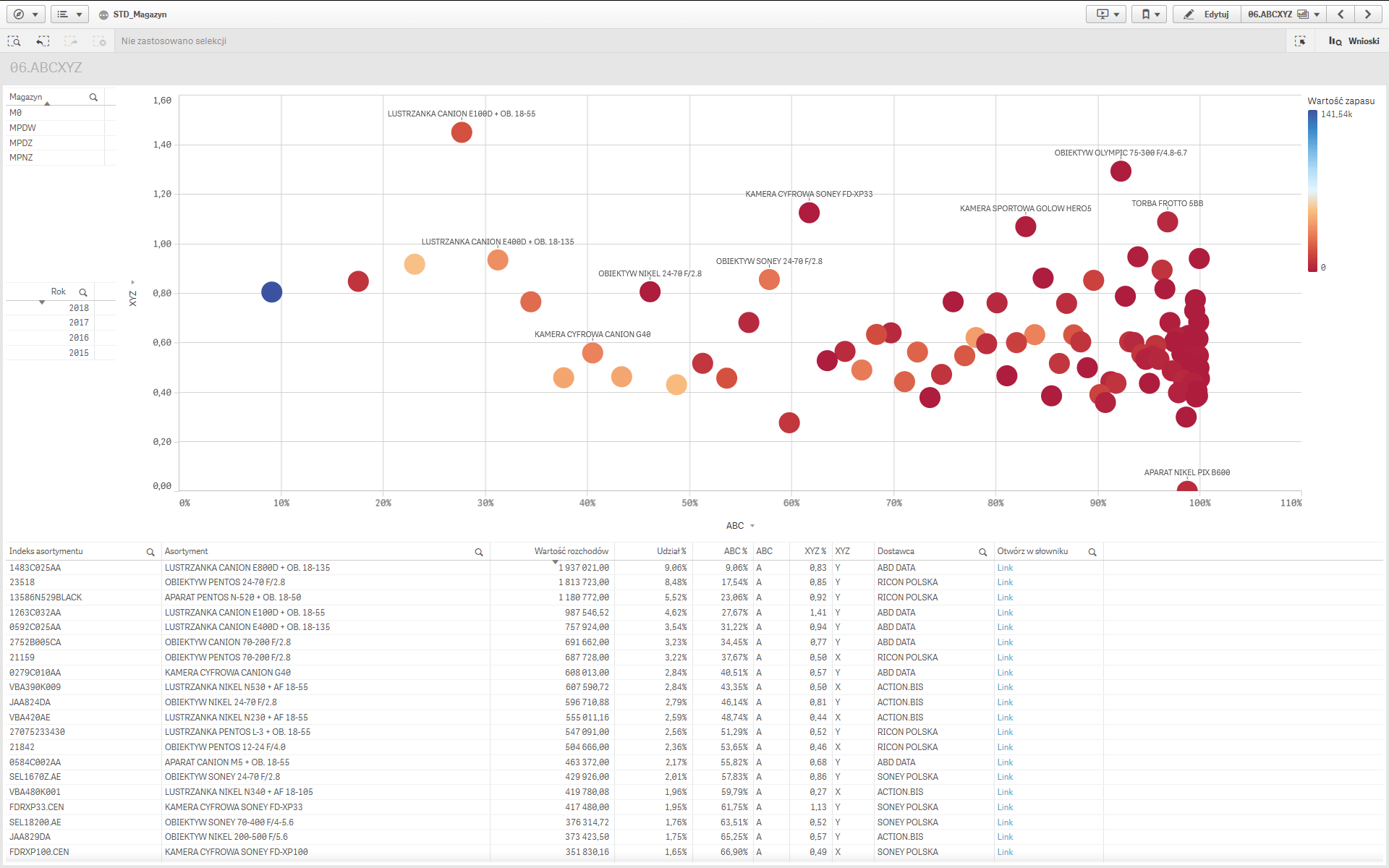1389x868 pixels.
Task: Open Link for LUSTRZANKA CANION E800D row
Action: 1005,568
